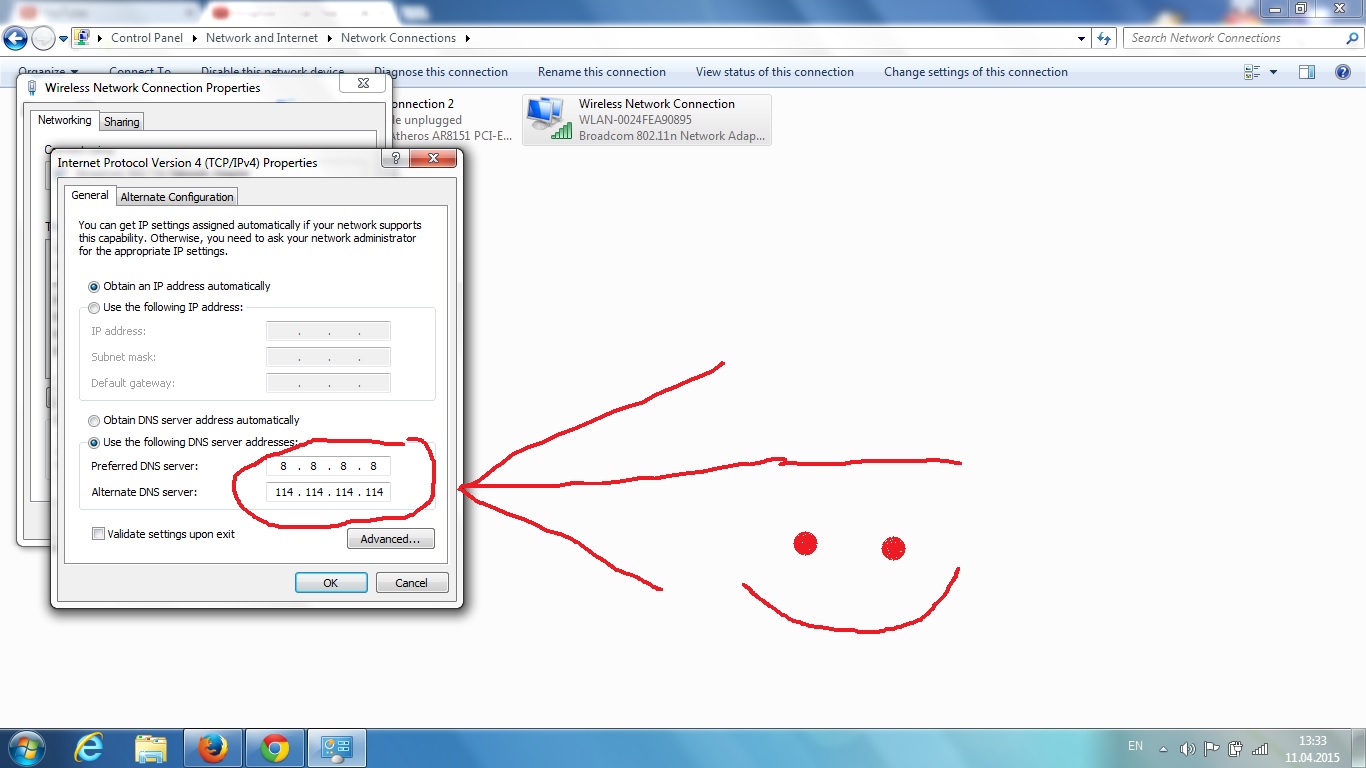Toggle the preview pane icon
This screenshot has width=1366, height=768.
coord(1306,72)
